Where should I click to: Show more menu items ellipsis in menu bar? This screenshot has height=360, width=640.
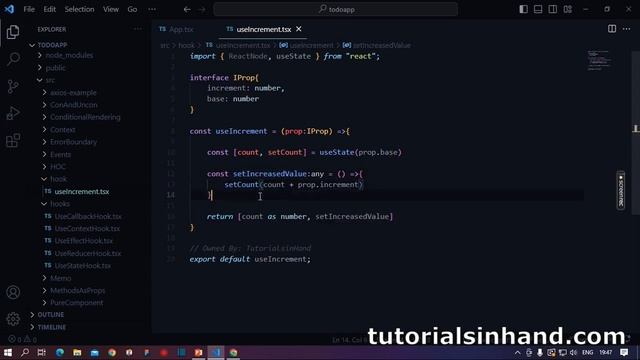(x=152, y=9)
